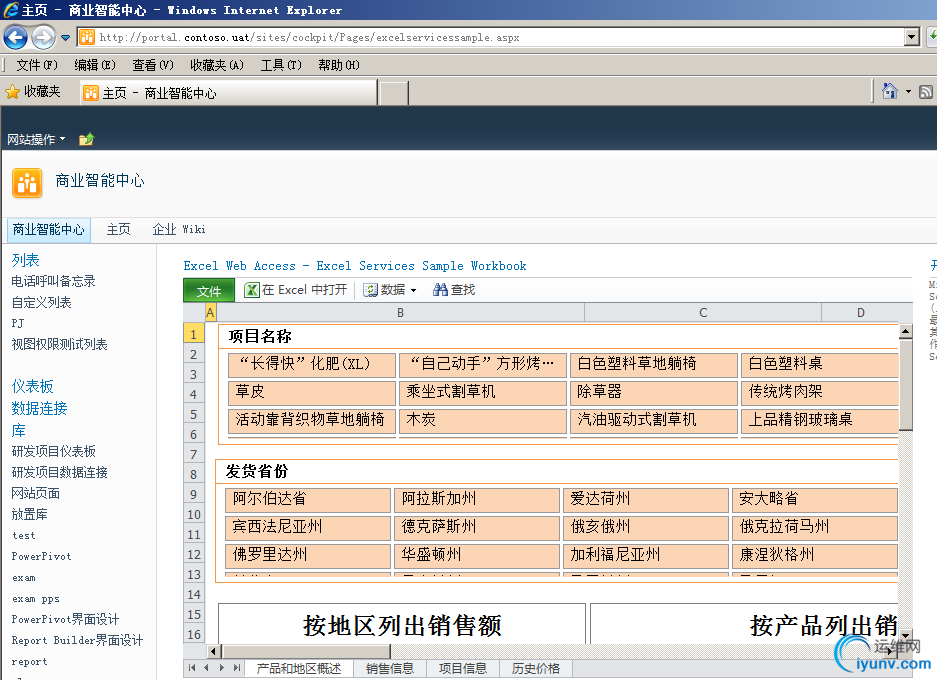This screenshot has width=937, height=680.
Task: Open the 收藏夹(A) browser menu
Action: pos(216,65)
